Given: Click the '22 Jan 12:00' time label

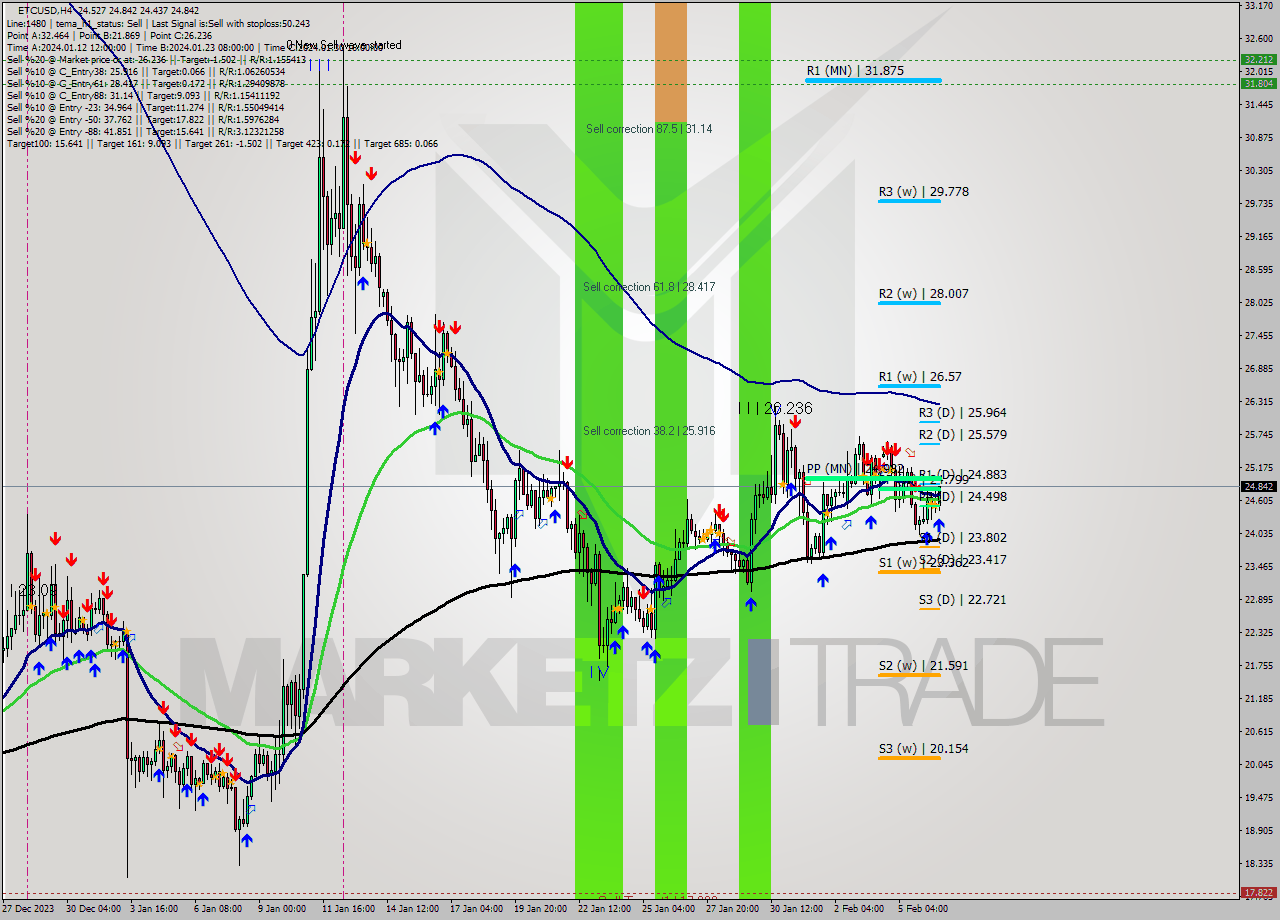Looking at the screenshot, I should pos(603,909).
